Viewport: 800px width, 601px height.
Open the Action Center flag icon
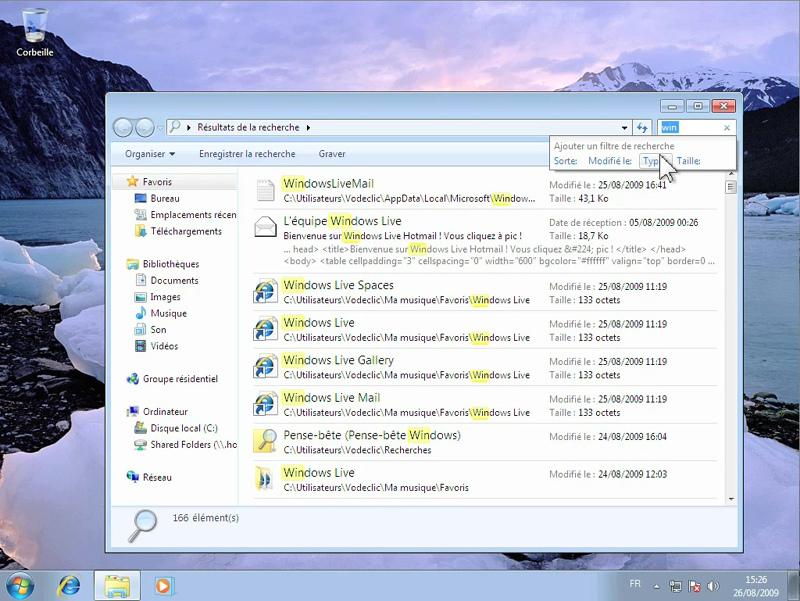pyautogui.click(x=694, y=587)
